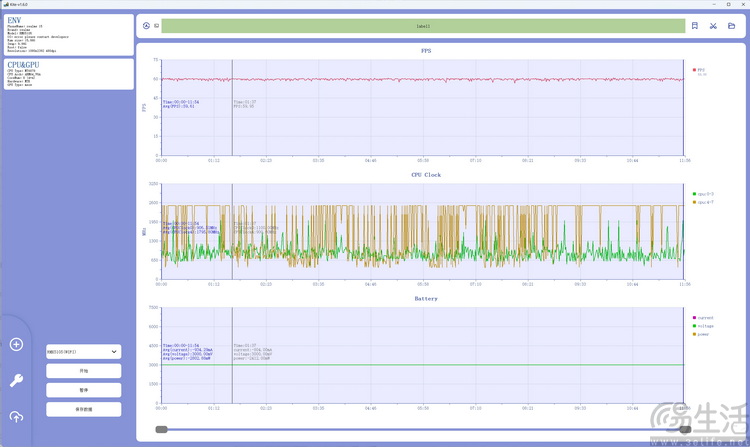The height and width of the screenshot is (447, 750).
Task: Click the scissors cut icon
Action: point(713,26)
